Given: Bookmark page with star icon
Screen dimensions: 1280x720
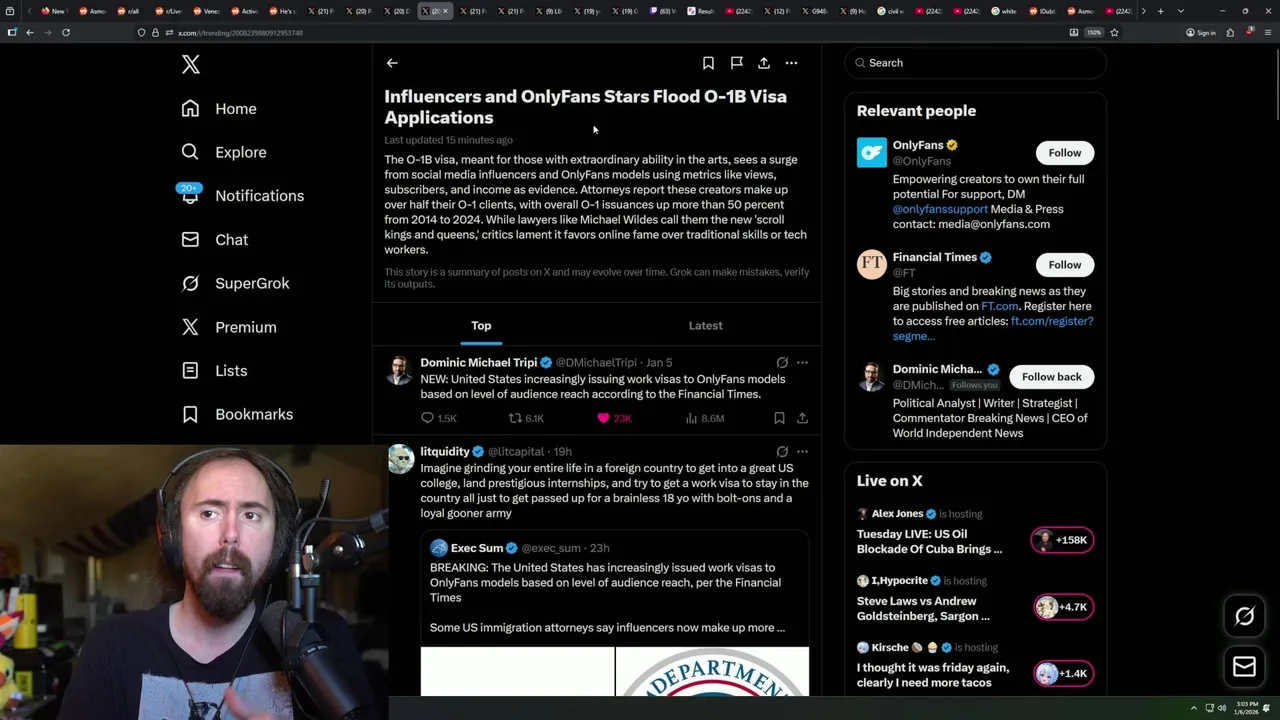Looking at the screenshot, I should pos(1114,32).
